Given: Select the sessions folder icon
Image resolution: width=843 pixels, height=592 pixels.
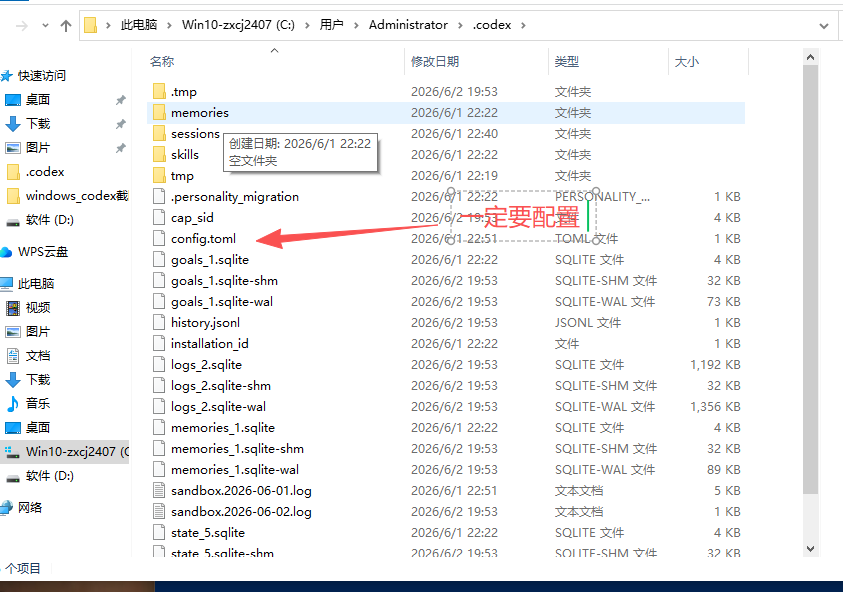Looking at the screenshot, I should tap(159, 133).
